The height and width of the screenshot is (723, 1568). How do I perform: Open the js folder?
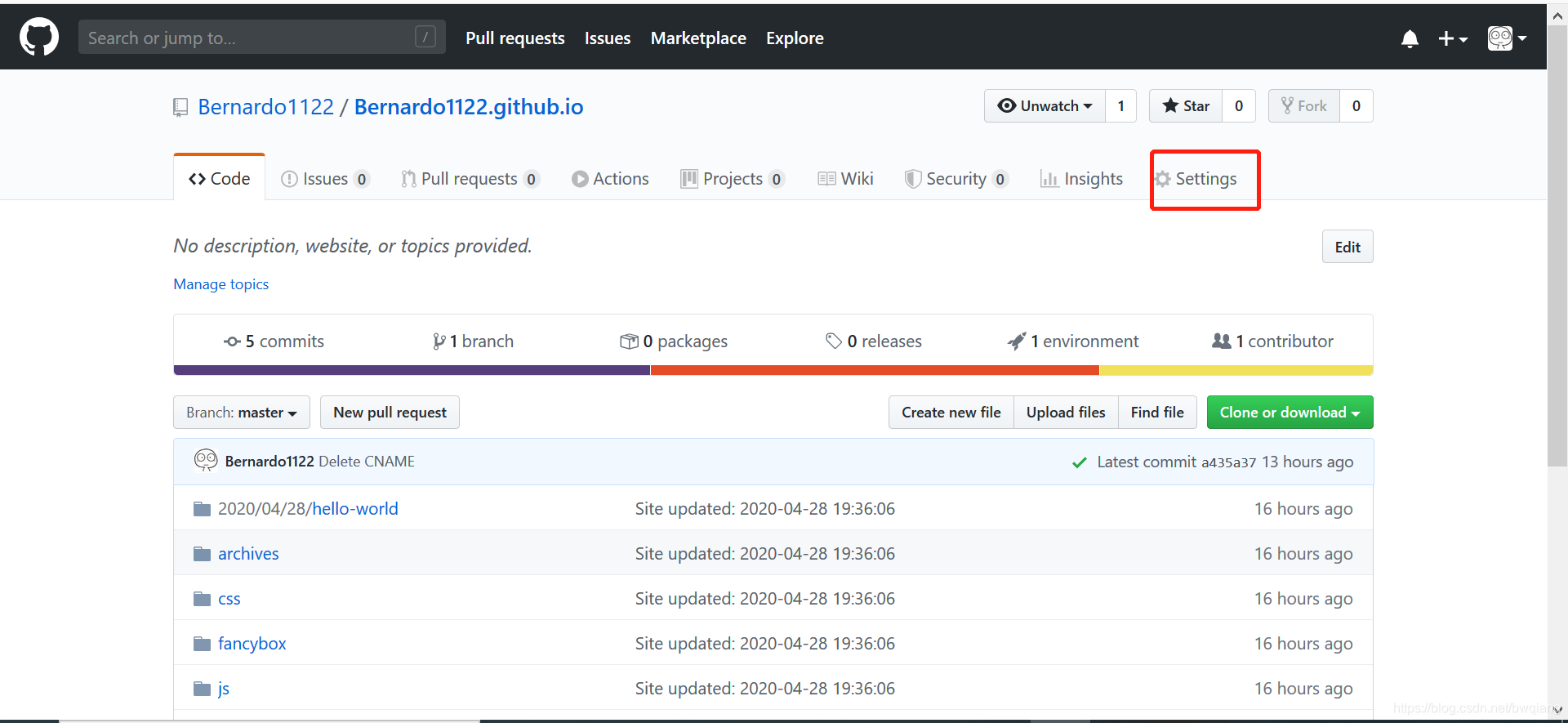click(224, 689)
